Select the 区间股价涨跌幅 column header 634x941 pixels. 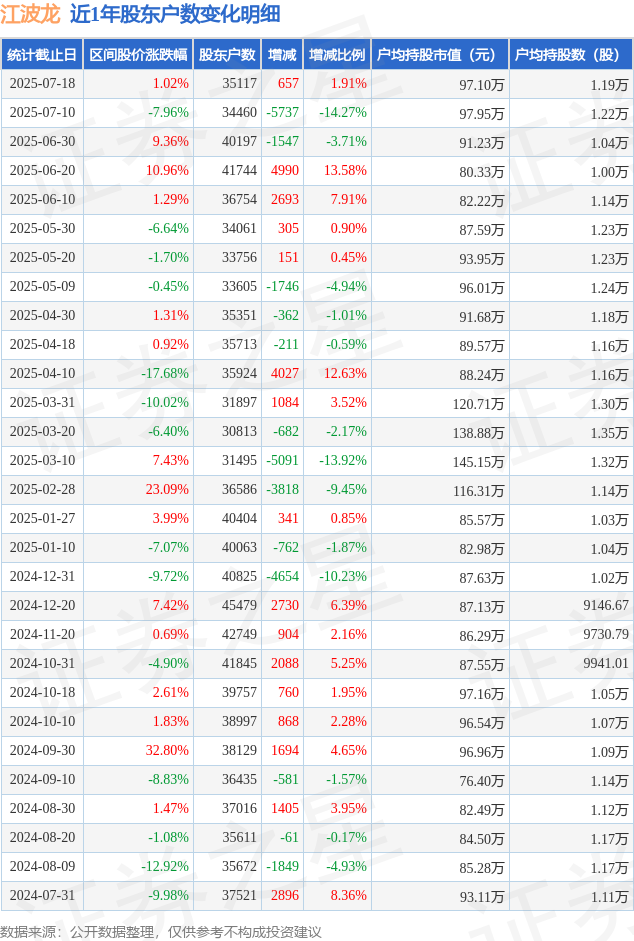coord(138,55)
